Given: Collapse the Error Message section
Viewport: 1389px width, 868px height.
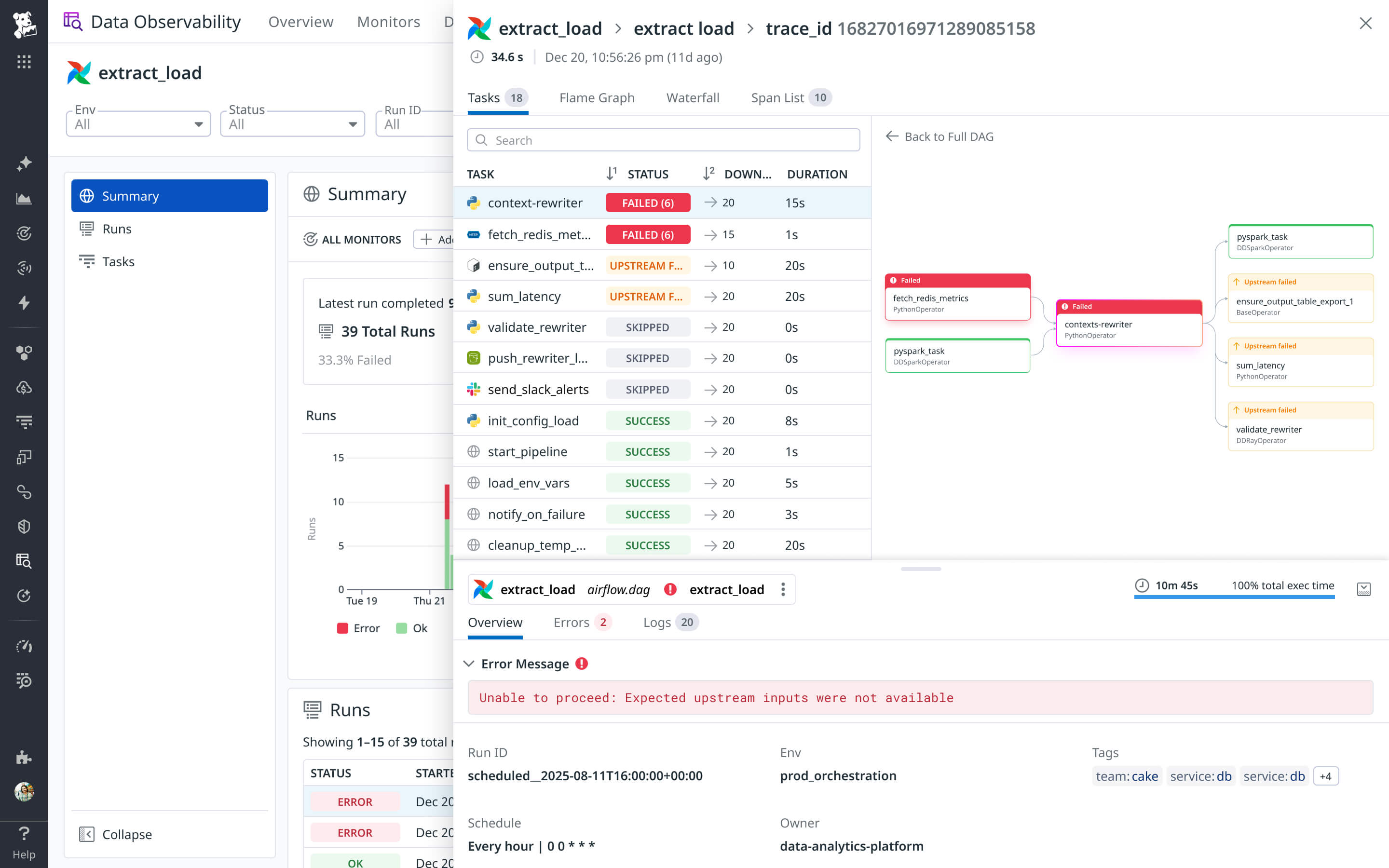Looking at the screenshot, I should [x=469, y=664].
